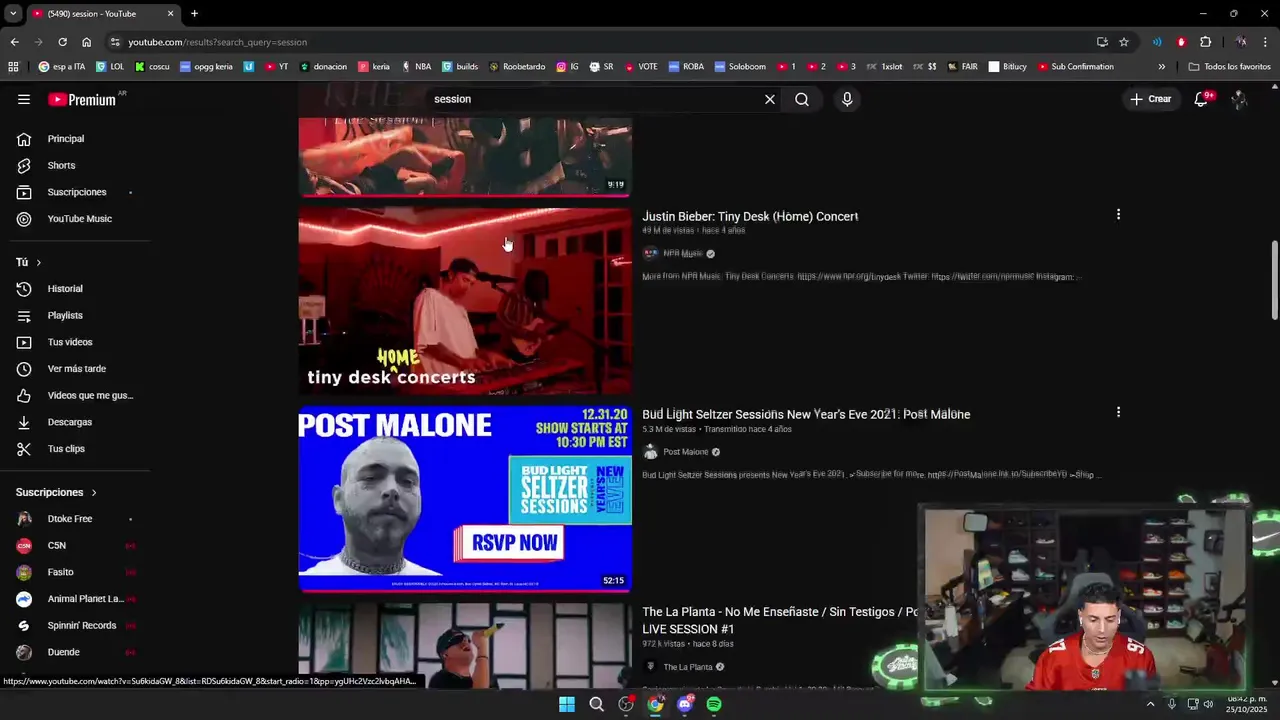This screenshot has height=720, width=1280.
Task: Go back with the browser back arrow
Action: point(14,42)
